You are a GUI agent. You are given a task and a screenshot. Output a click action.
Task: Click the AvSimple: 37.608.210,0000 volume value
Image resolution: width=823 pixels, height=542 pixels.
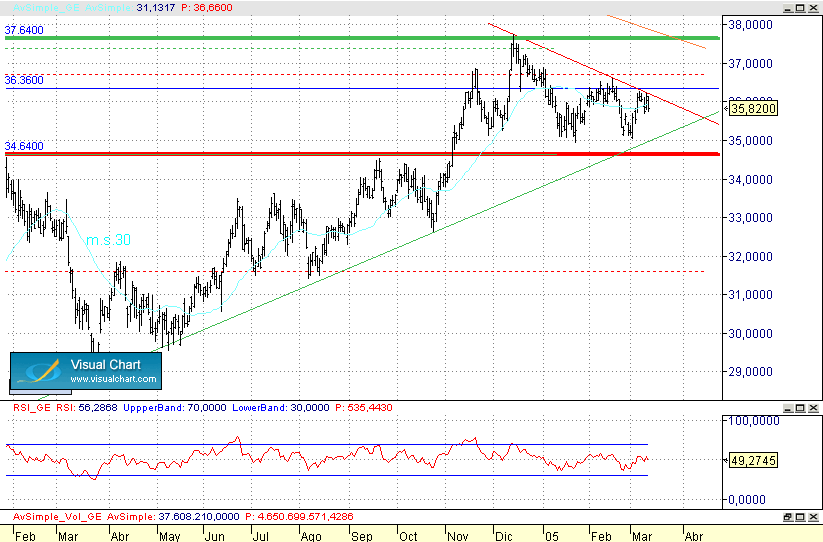pyautogui.click(x=173, y=517)
